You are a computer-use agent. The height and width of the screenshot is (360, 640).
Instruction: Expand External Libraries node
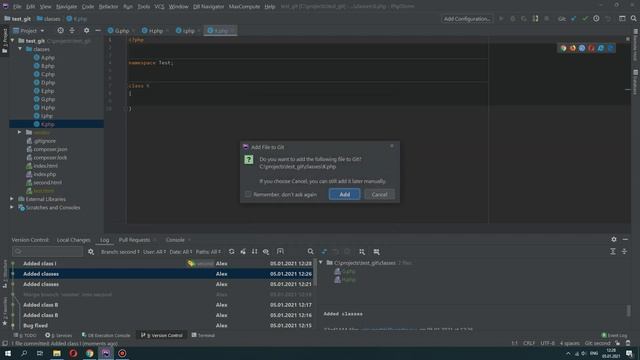tap(12, 199)
